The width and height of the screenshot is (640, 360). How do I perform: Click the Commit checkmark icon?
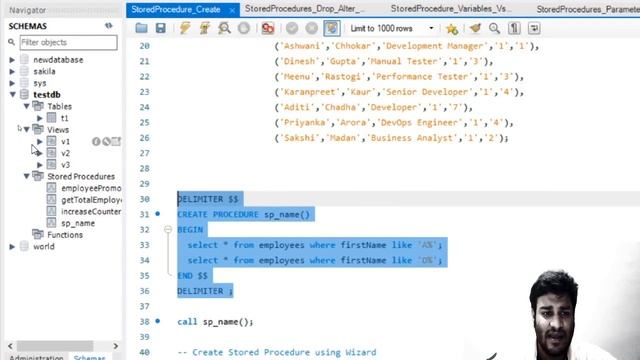pyautogui.click(x=292, y=28)
